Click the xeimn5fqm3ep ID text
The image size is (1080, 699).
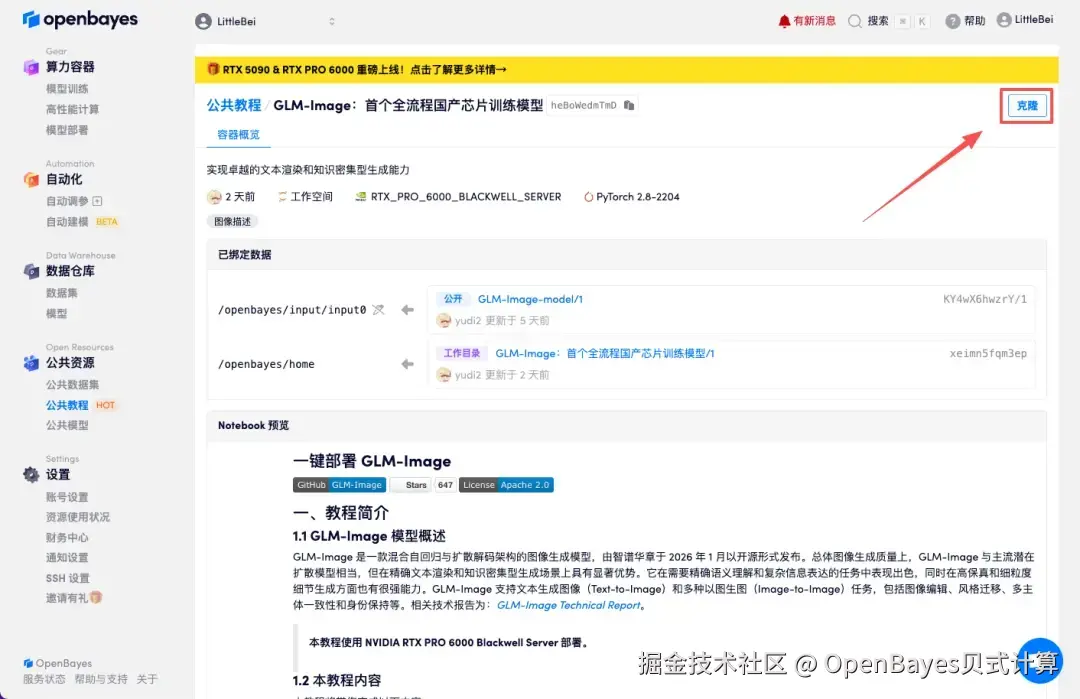[988, 353]
